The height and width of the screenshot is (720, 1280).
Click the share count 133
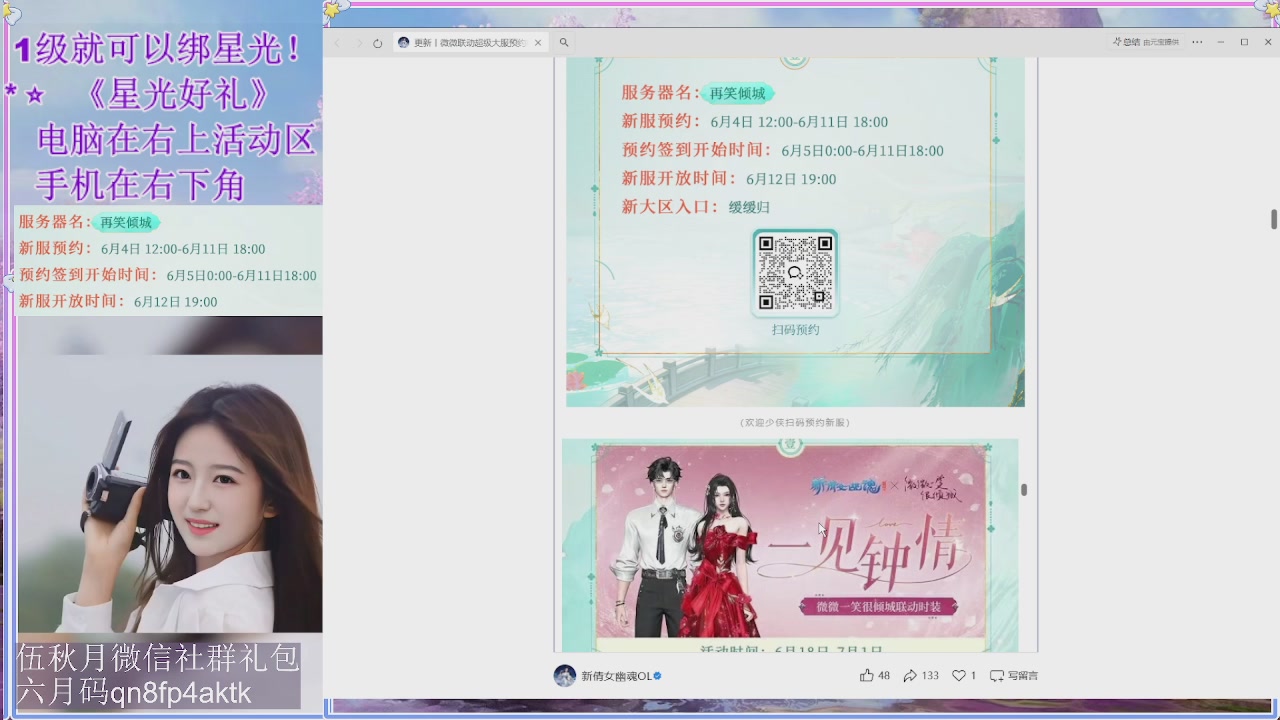(x=930, y=676)
